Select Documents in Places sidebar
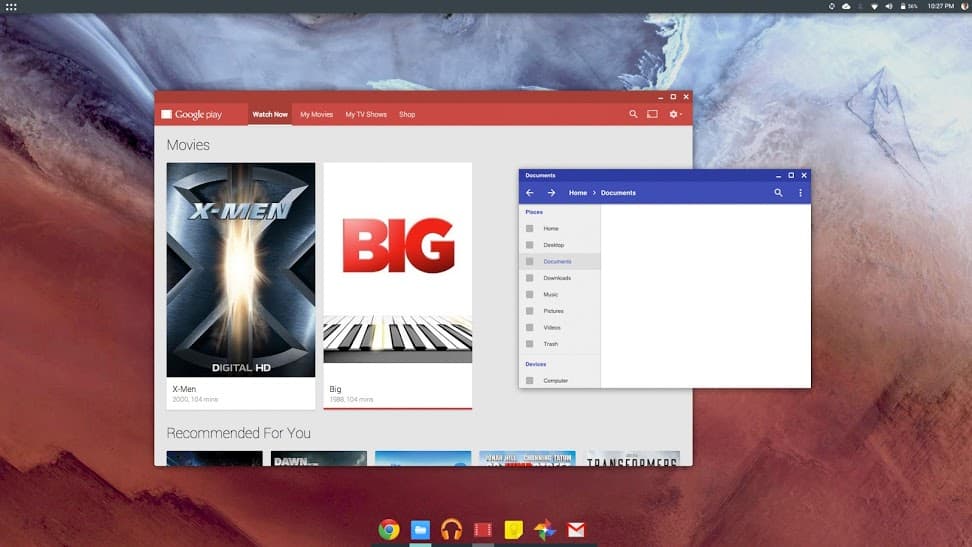This screenshot has width=972, height=547. tap(560, 261)
